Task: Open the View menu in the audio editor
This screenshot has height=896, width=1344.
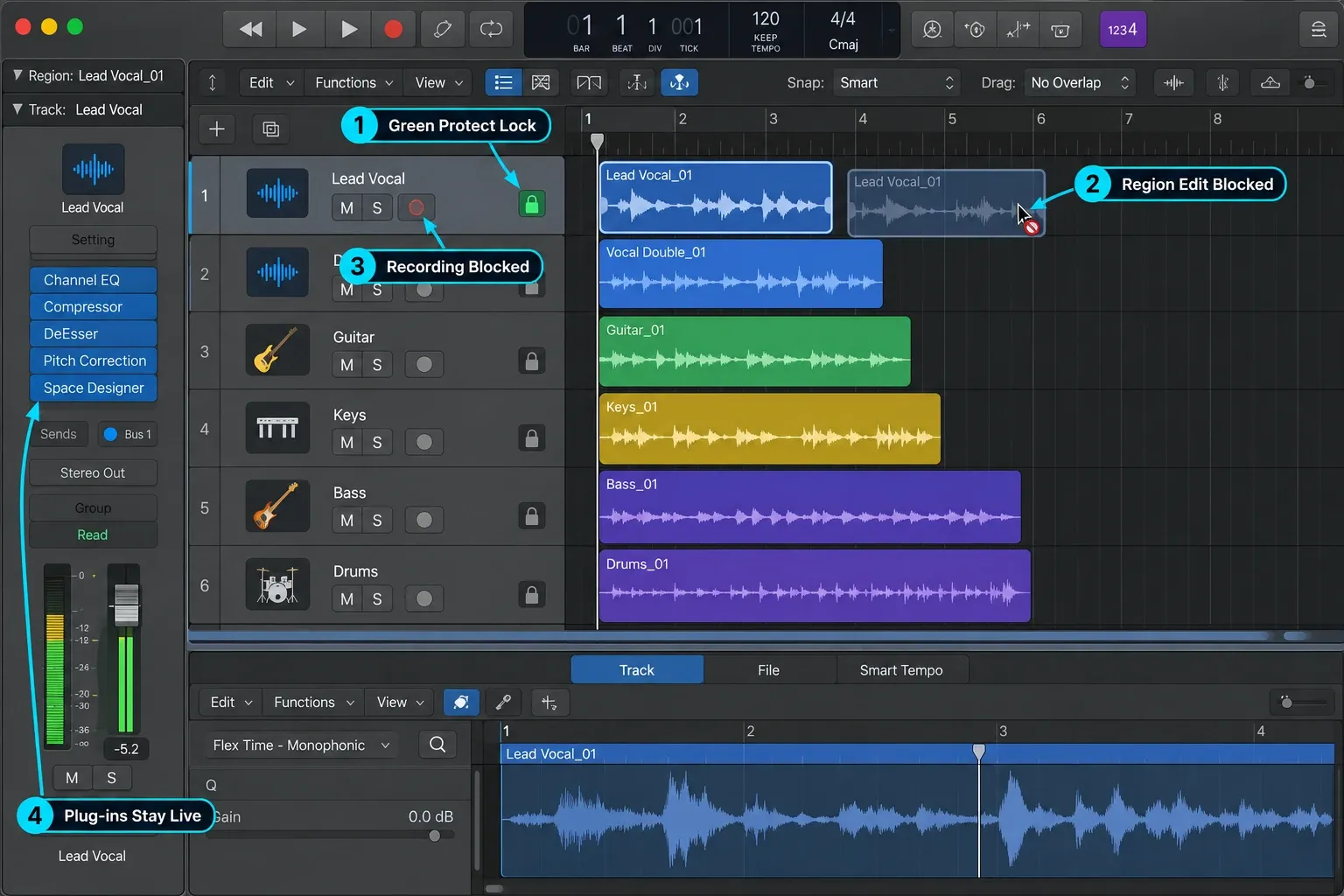Action: point(400,702)
